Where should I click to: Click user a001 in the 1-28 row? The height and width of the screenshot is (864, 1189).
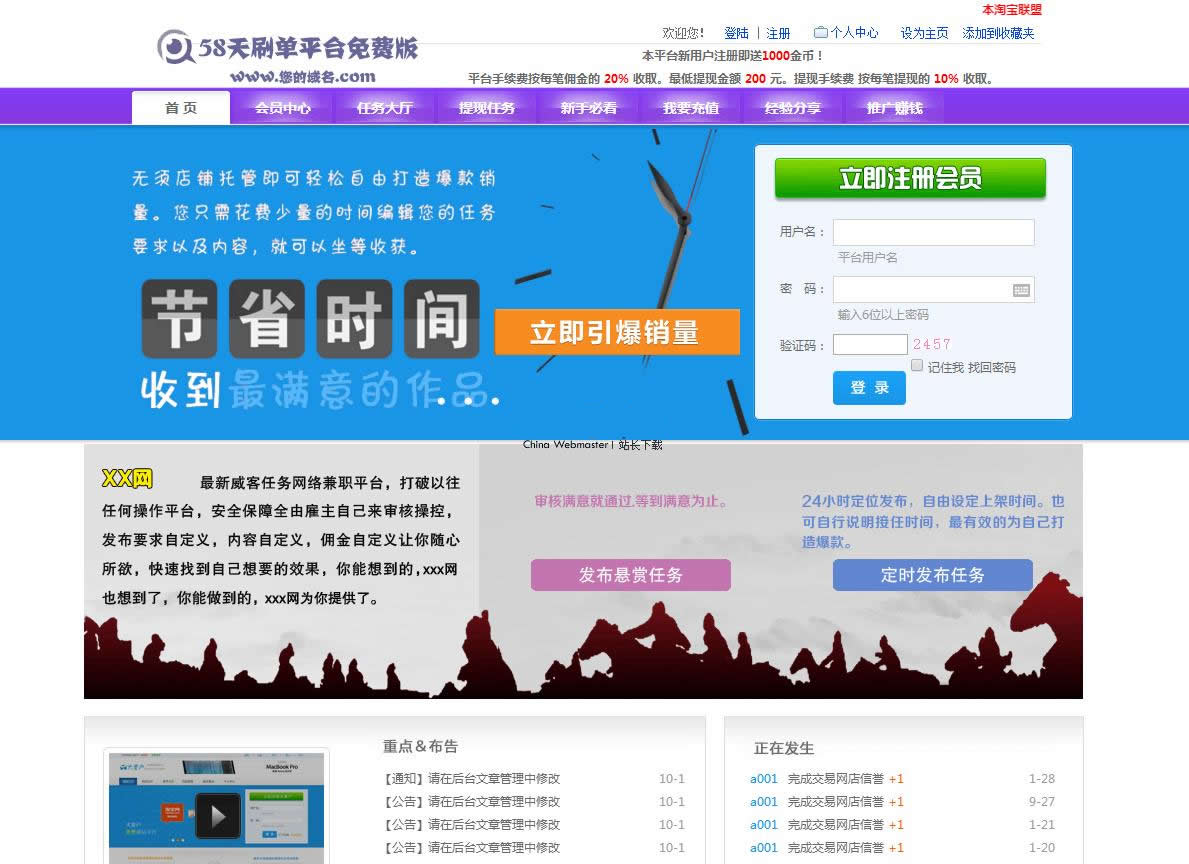point(764,778)
